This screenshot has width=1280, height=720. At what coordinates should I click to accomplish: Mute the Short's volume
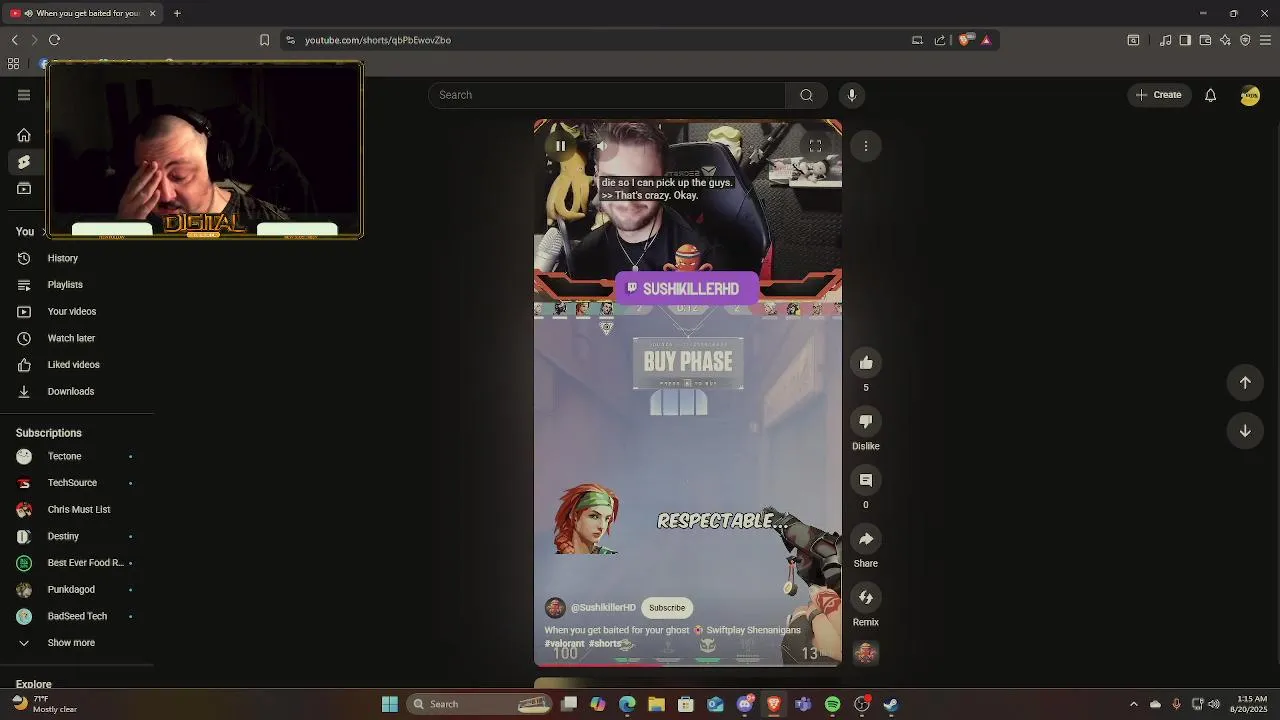602,146
